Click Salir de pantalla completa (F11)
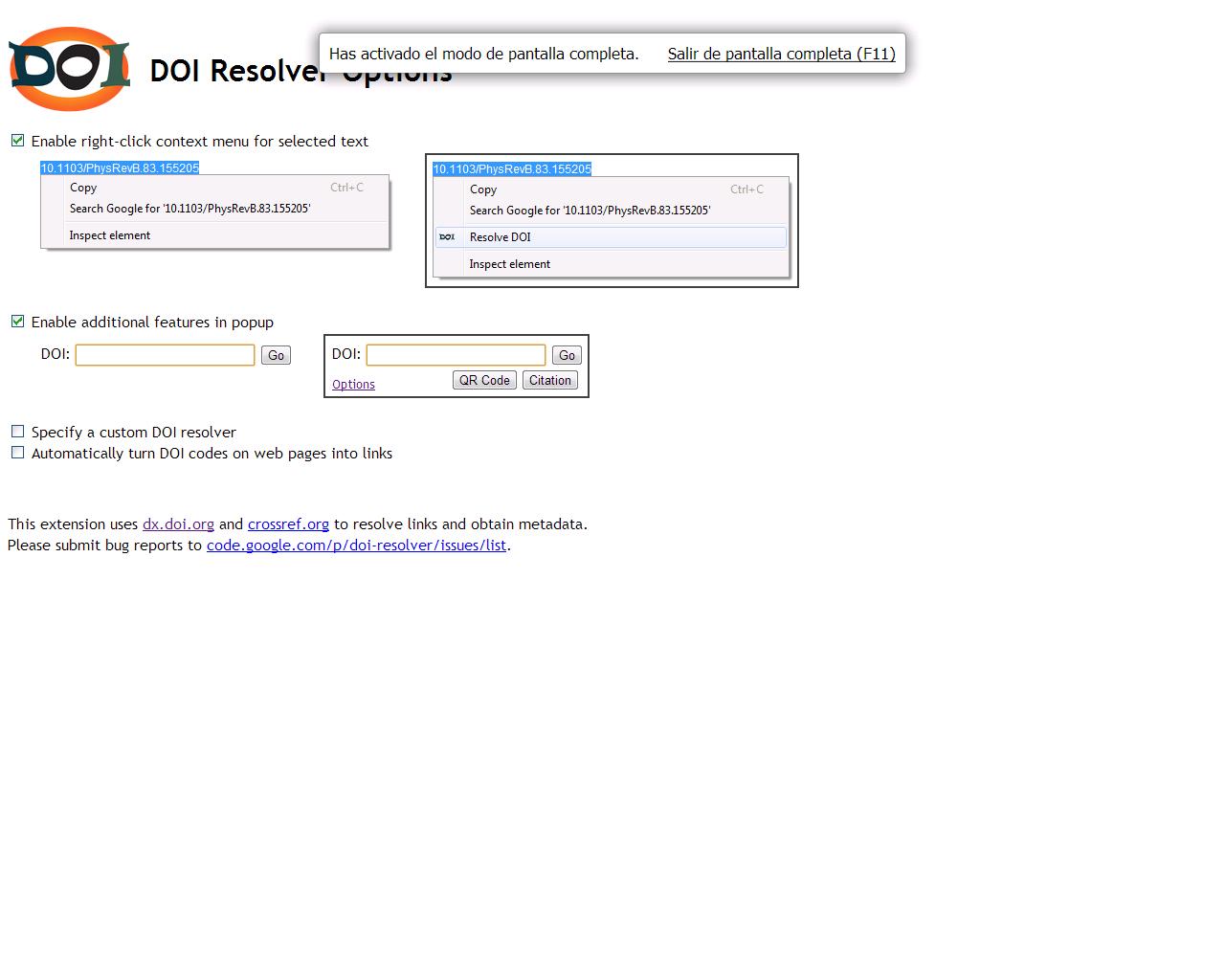Image resolution: width=1225 pixels, height=980 pixels. (x=781, y=54)
